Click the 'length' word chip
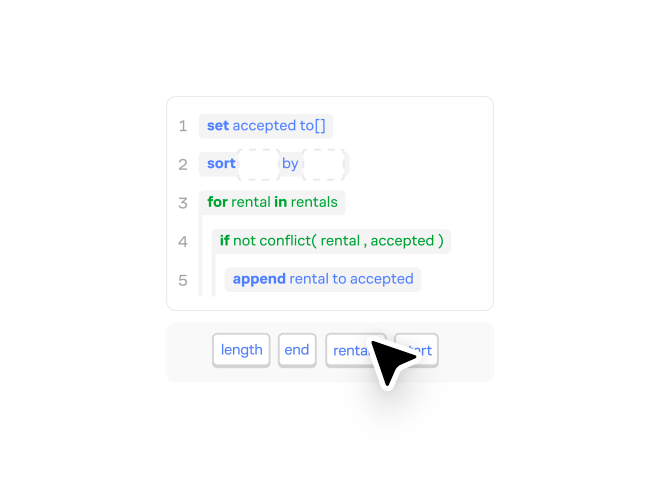 pyautogui.click(x=241, y=350)
